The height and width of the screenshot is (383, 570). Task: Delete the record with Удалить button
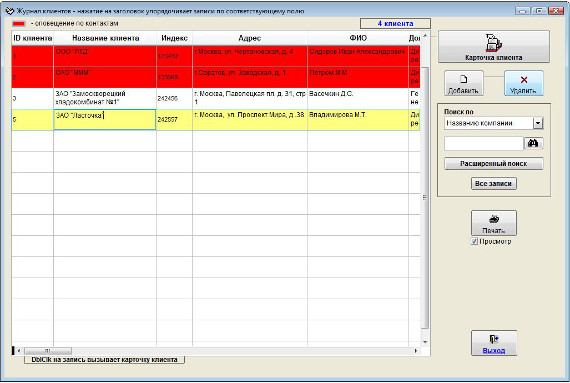point(523,83)
